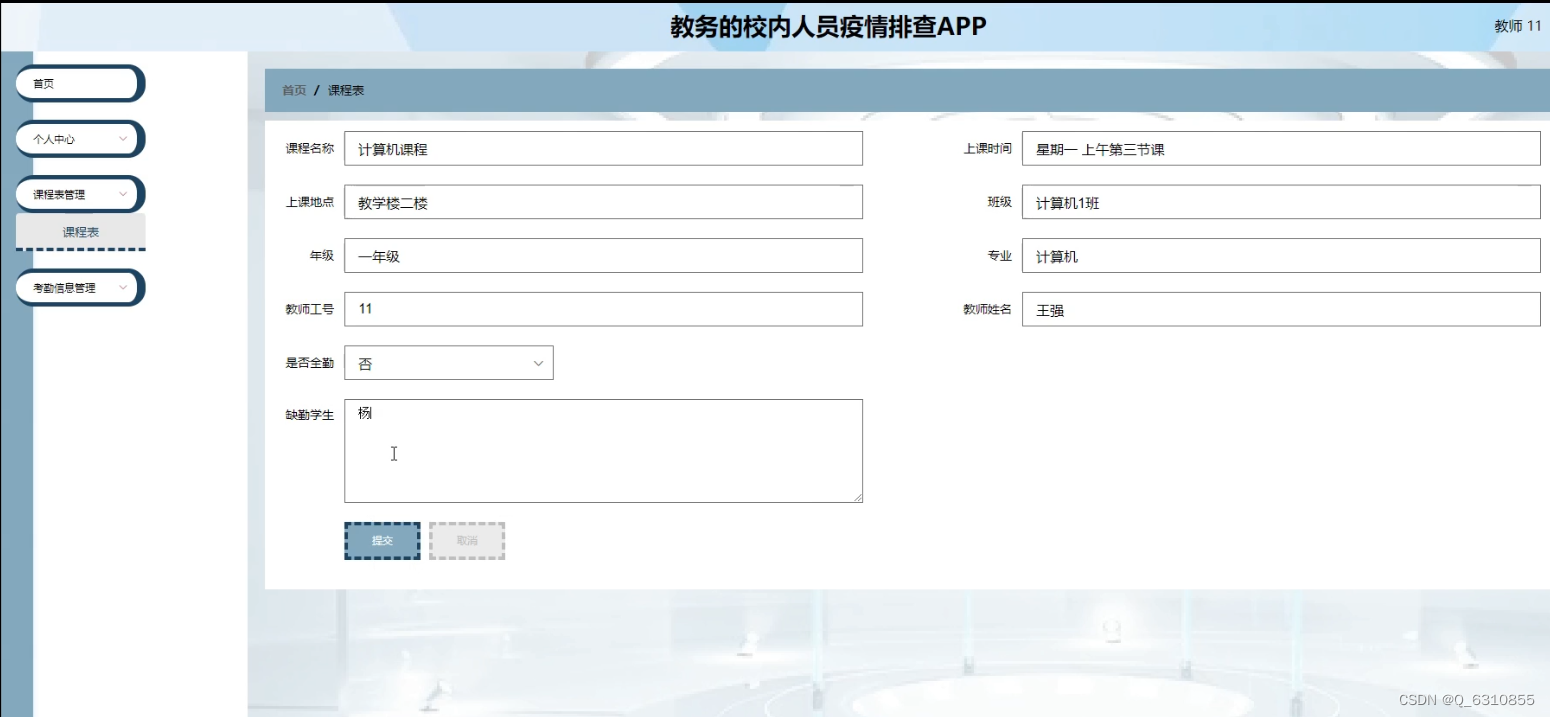Cancel with the 取消 button
Screen dimensions: 1550x717
pos(467,541)
